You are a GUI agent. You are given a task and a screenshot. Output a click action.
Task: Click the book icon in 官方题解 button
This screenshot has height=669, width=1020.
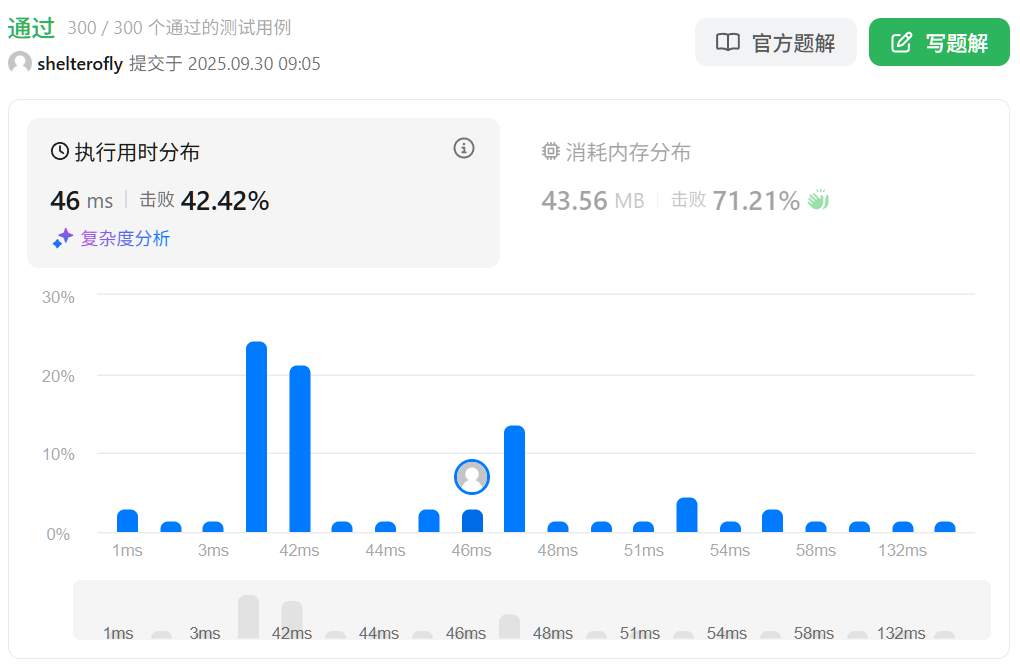[x=727, y=43]
